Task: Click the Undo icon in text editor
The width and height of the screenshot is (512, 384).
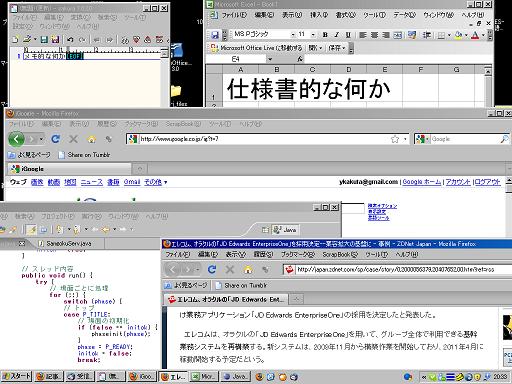Action: pos(70,40)
